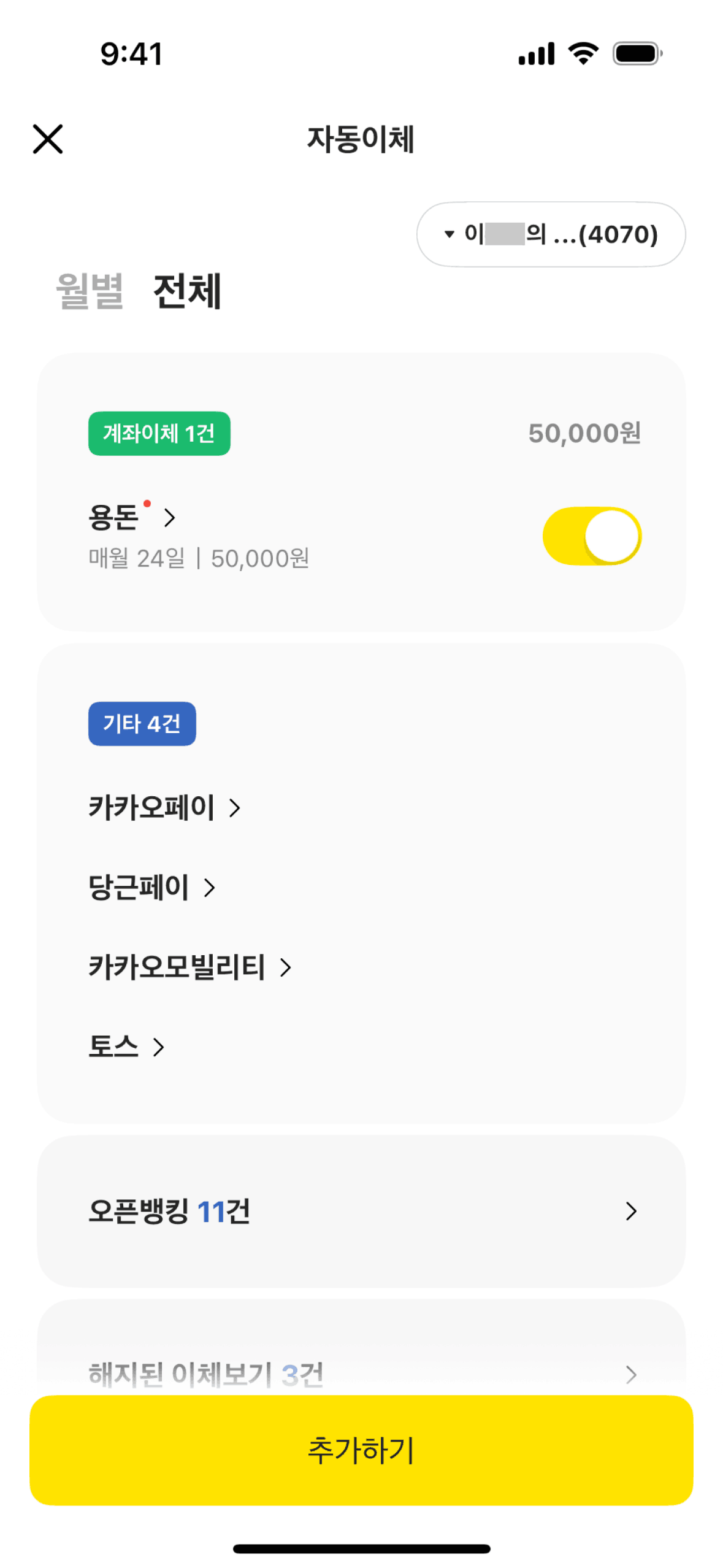Screen dimensions: 723x1568
Task: Click the arrow next to 당근페이
Action: (210, 887)
